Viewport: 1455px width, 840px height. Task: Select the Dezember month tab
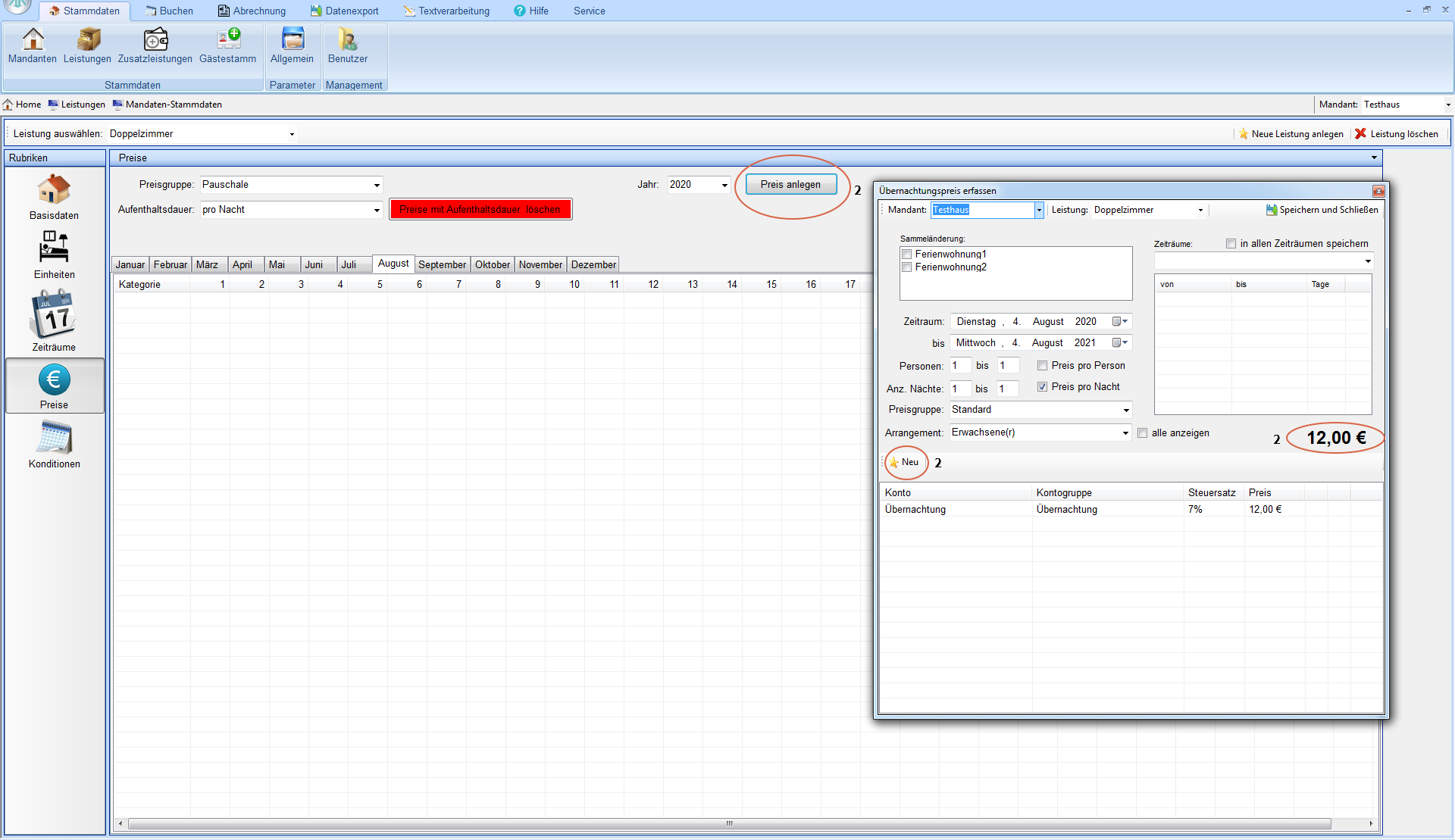point(593,264)
